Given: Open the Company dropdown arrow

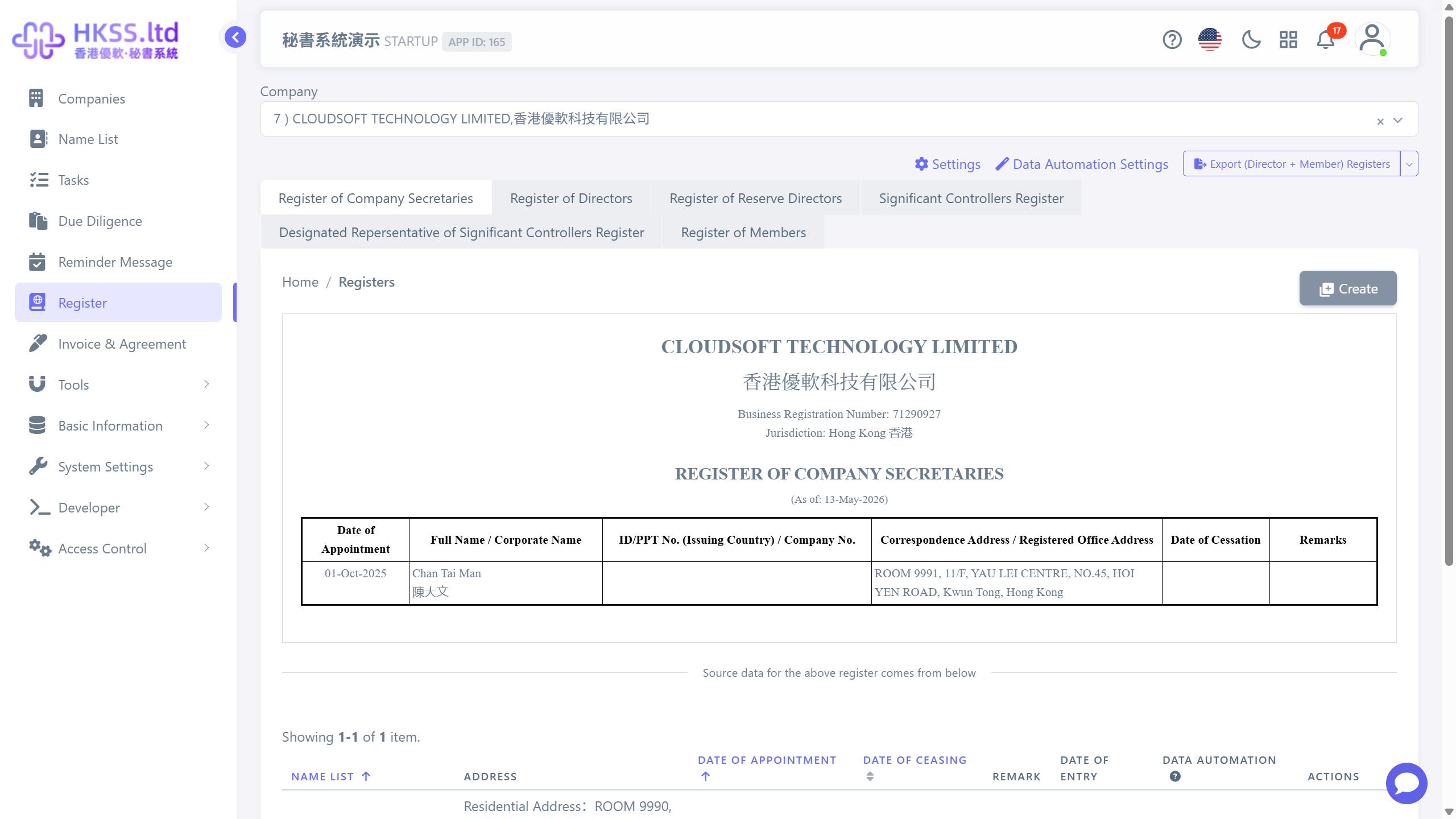Looking at the screenshot, I should [x=1397, y=120].
